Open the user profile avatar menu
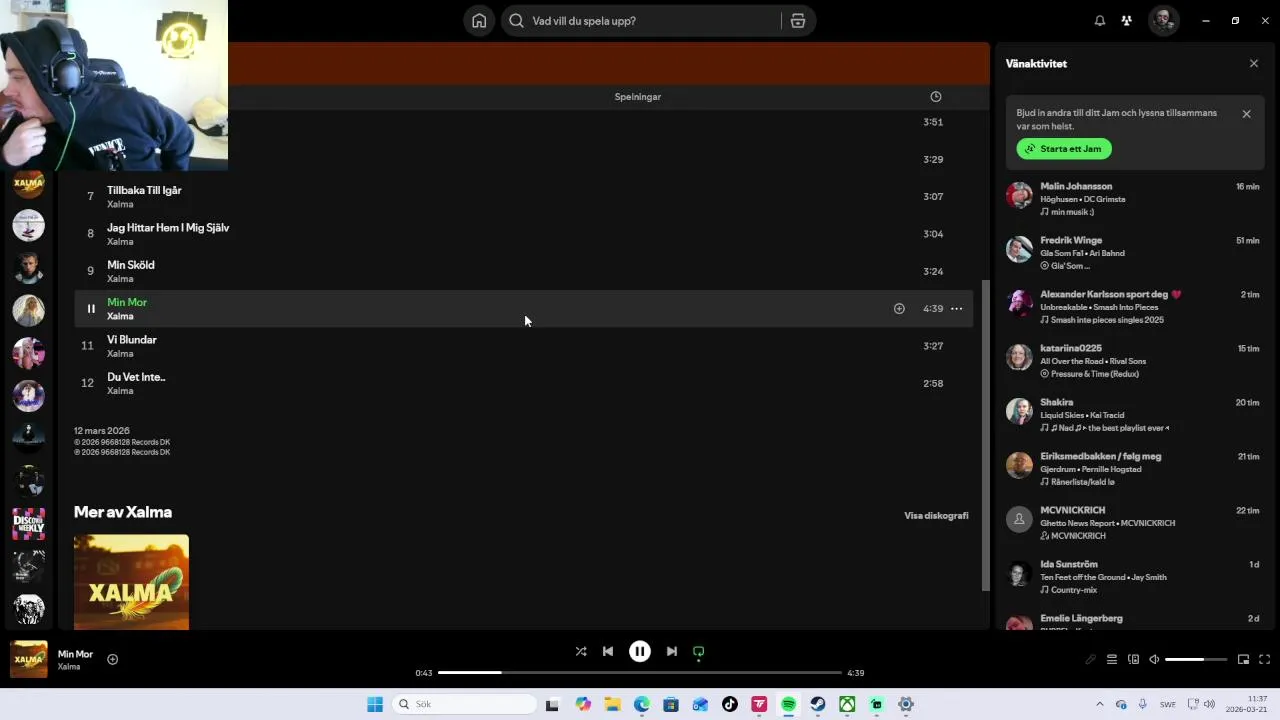The image size is (1280, 720). pos(1163,21)
